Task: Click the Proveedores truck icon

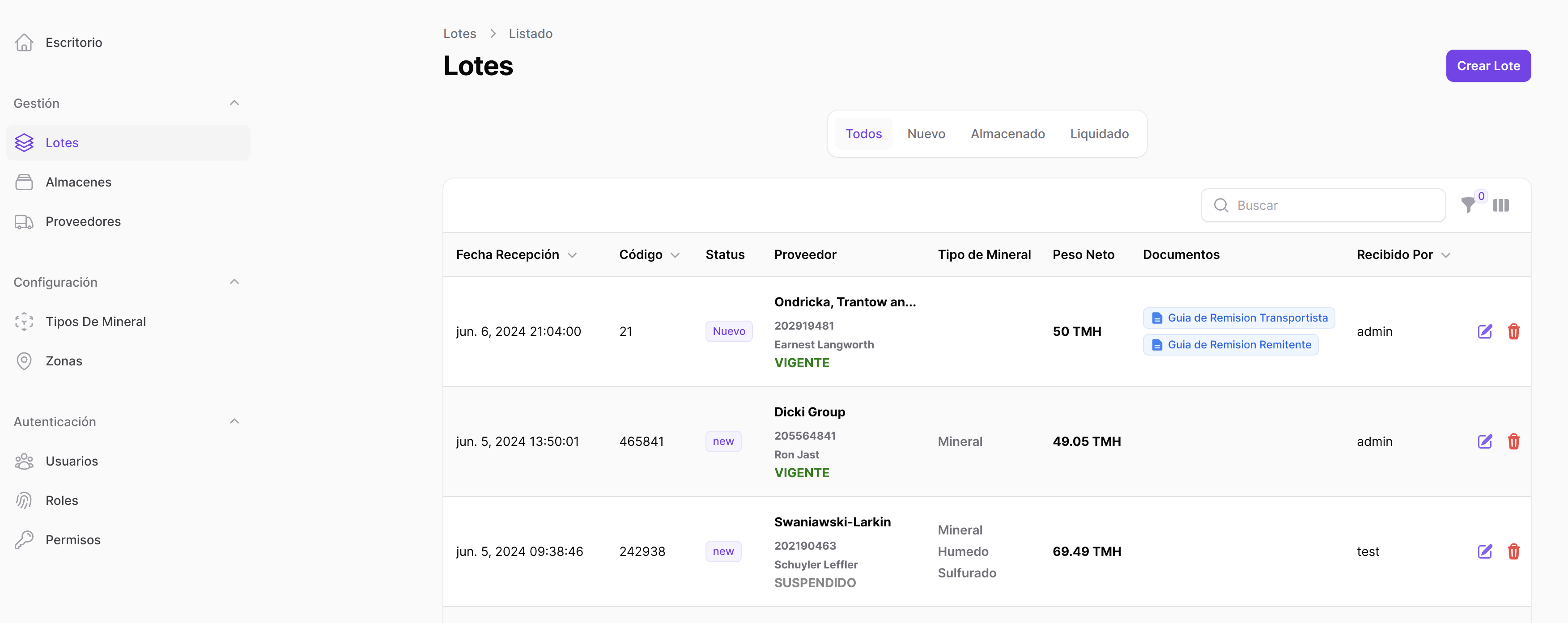Action: [24, 221]
